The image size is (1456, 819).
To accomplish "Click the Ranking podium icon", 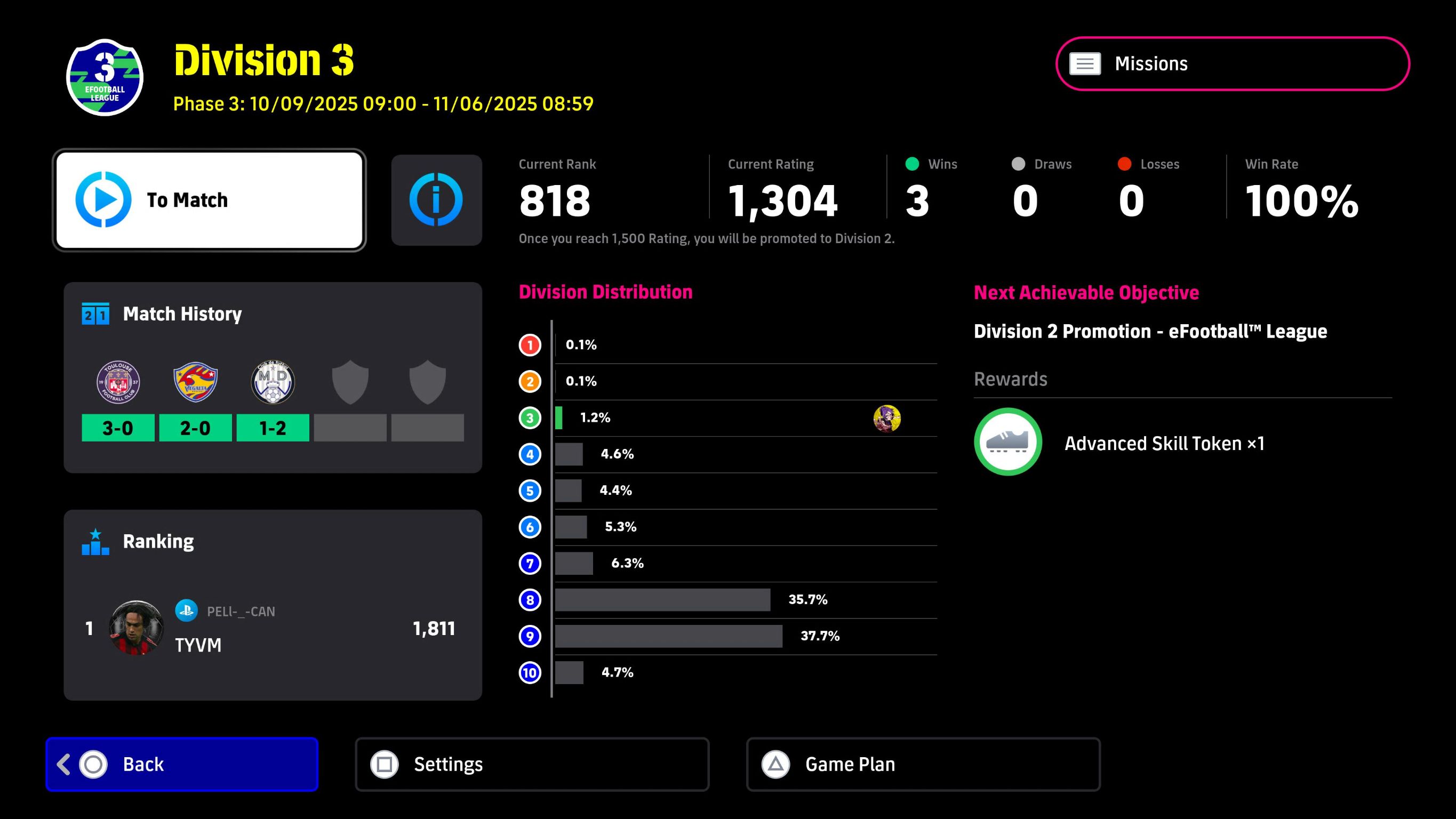I will (x=95, y=542).
